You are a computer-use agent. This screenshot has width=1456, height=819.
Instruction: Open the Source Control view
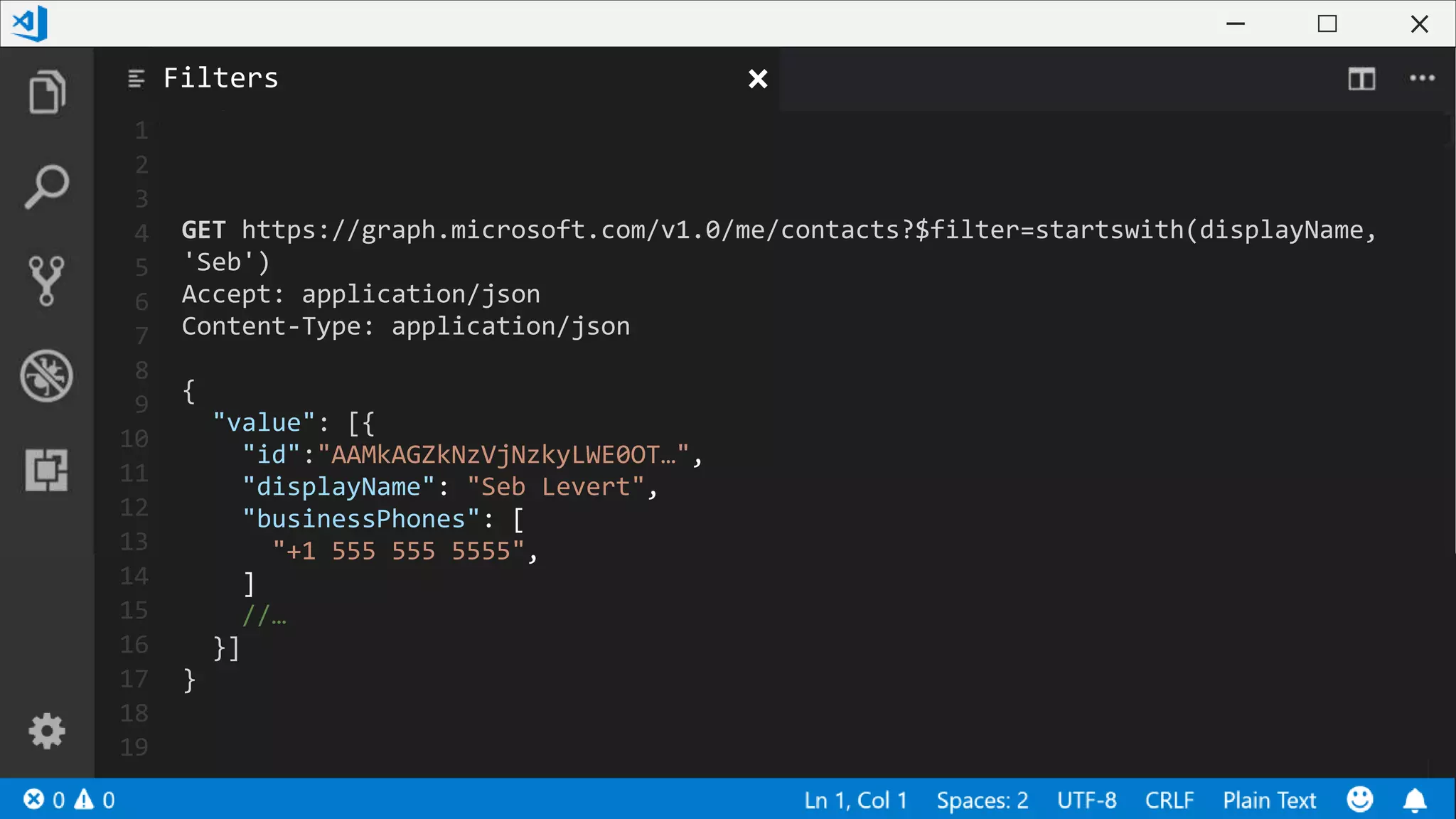47,281
